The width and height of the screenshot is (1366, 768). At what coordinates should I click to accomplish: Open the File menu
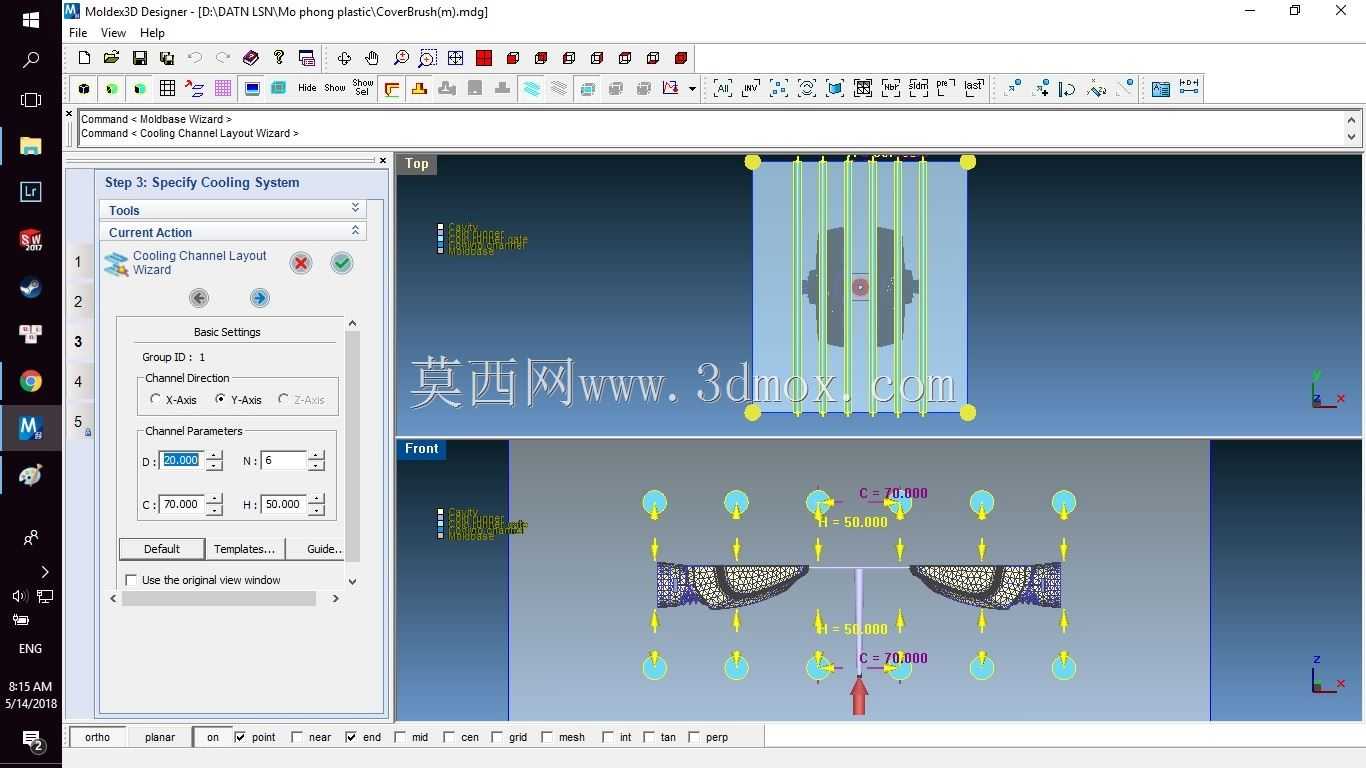78,33
